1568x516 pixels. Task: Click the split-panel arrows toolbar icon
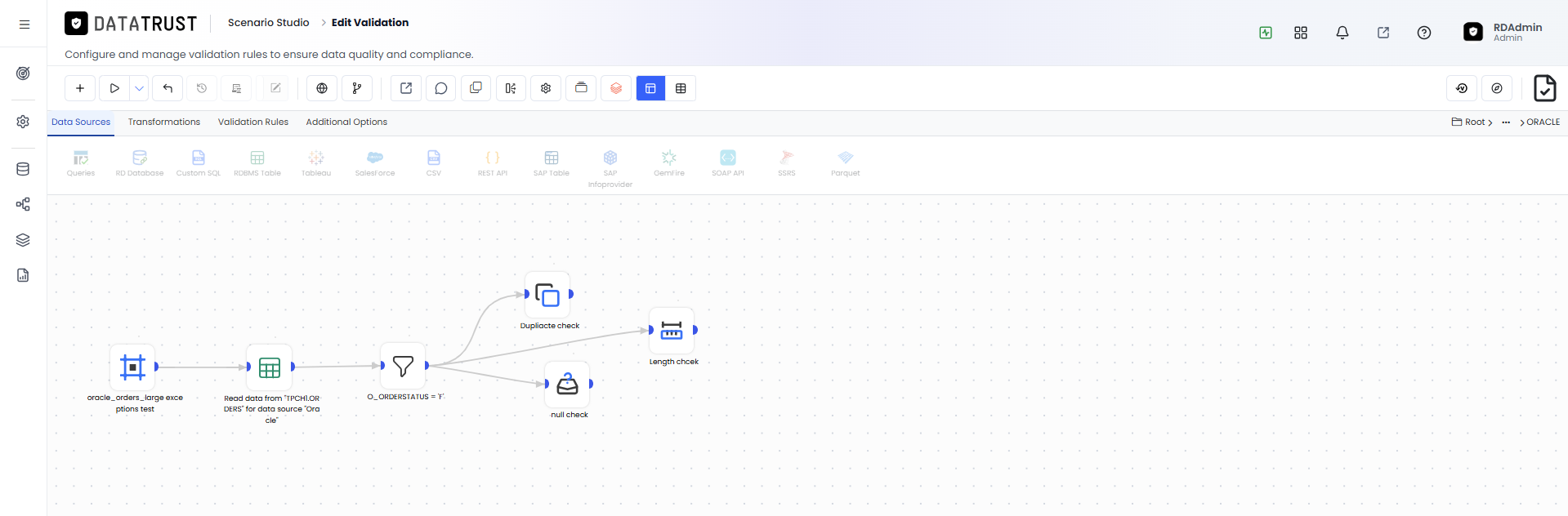pyautogui.click(x=511, y=88)
